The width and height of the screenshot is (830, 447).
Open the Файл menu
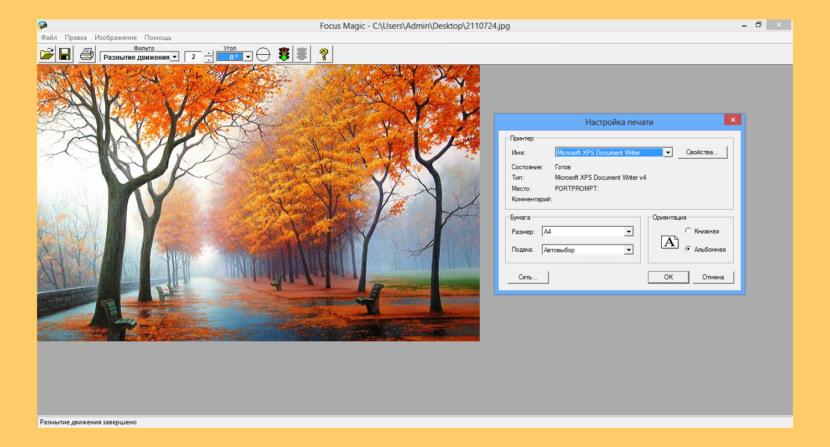[x=49, y=38]
